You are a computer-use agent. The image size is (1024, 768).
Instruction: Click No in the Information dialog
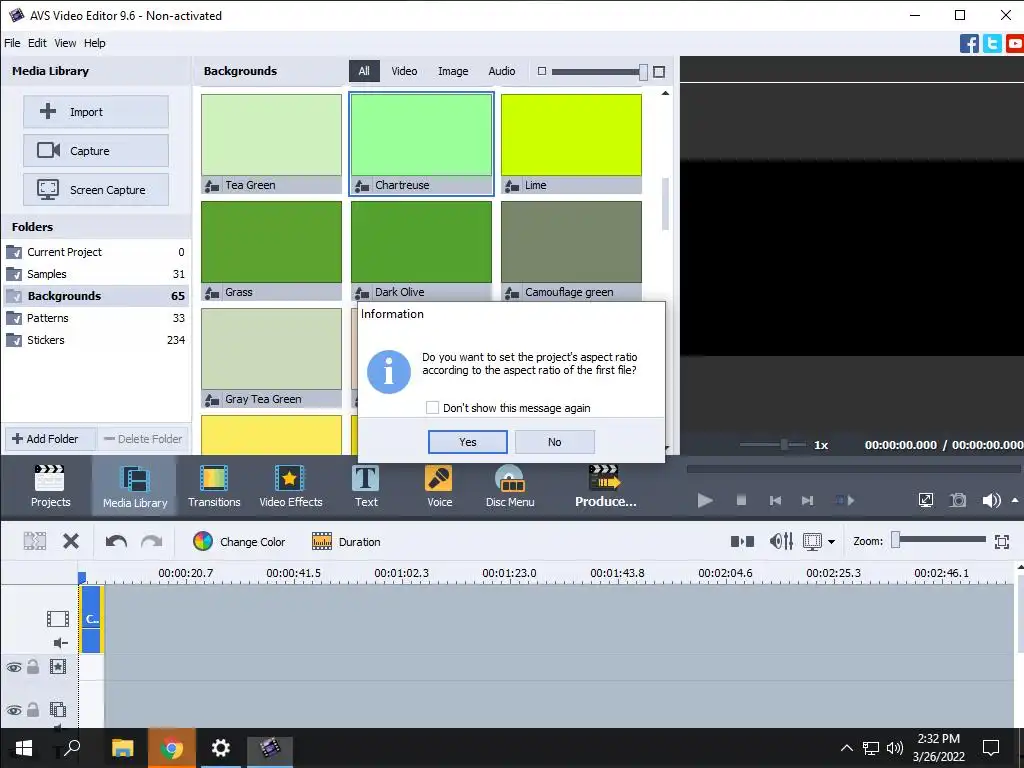[554, 442]
